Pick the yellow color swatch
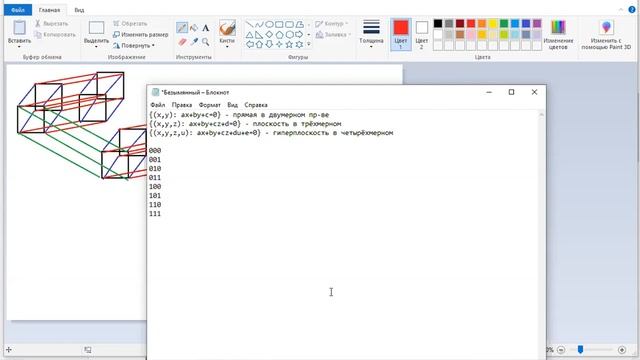Image resolution: width=640 pixels, height=360 pixels. (493, 24)
